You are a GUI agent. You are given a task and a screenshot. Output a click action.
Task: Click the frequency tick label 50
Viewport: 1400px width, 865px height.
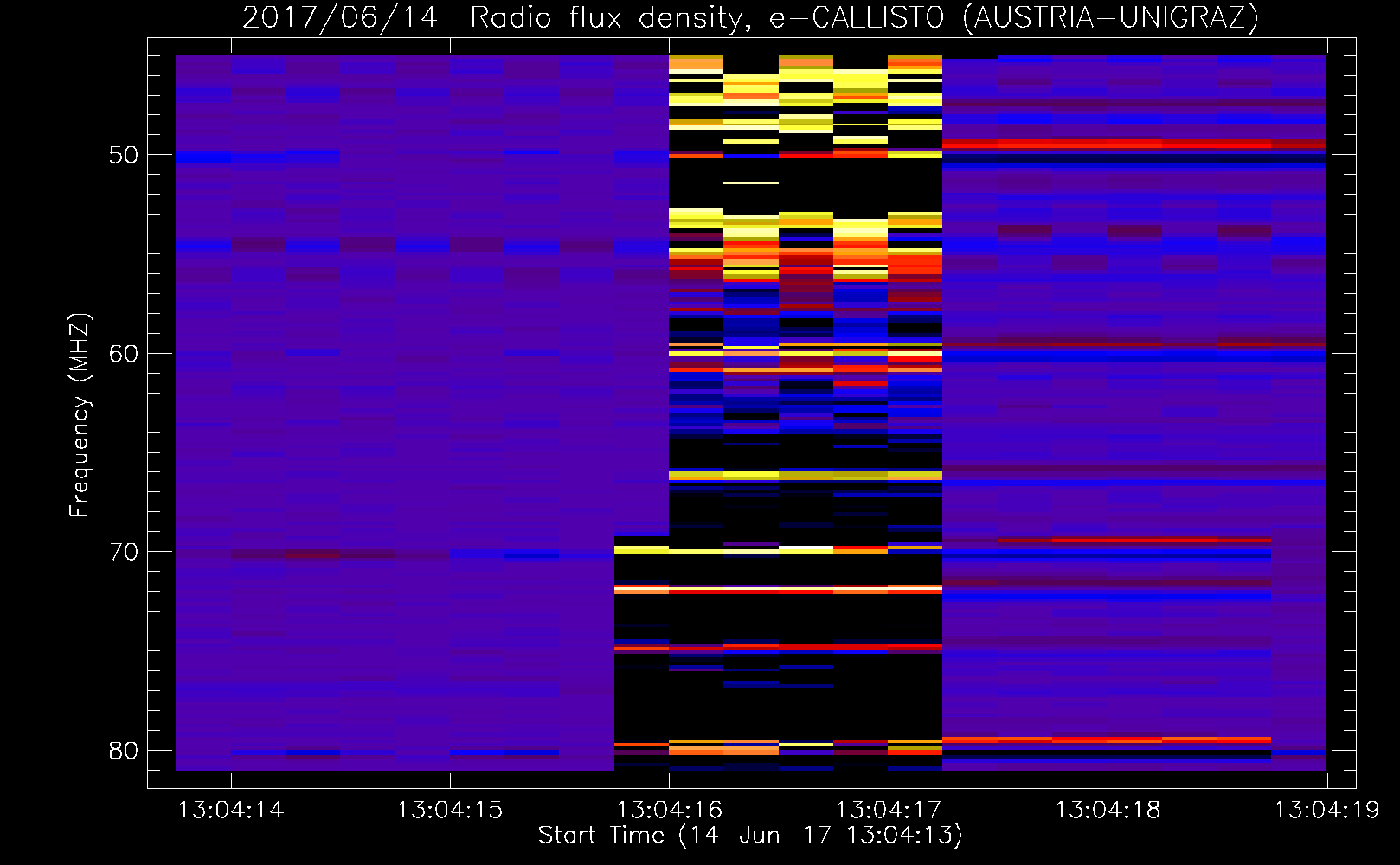click(x=124, y=156)
